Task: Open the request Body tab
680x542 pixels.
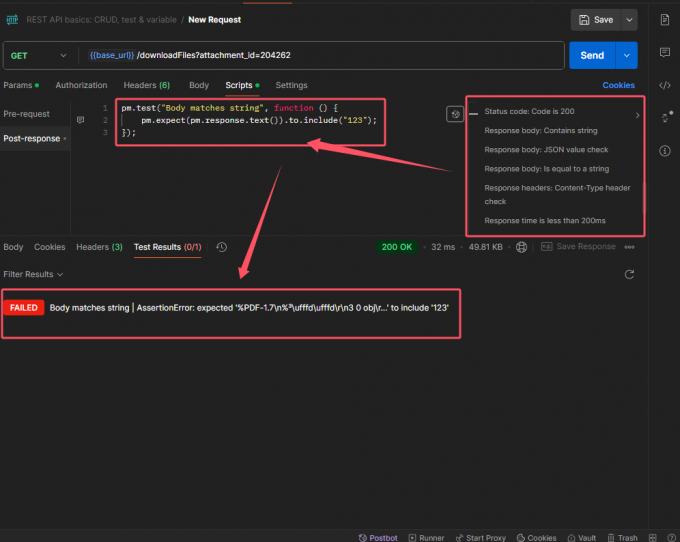Action: pyautogui.click(x=199, y=85)
